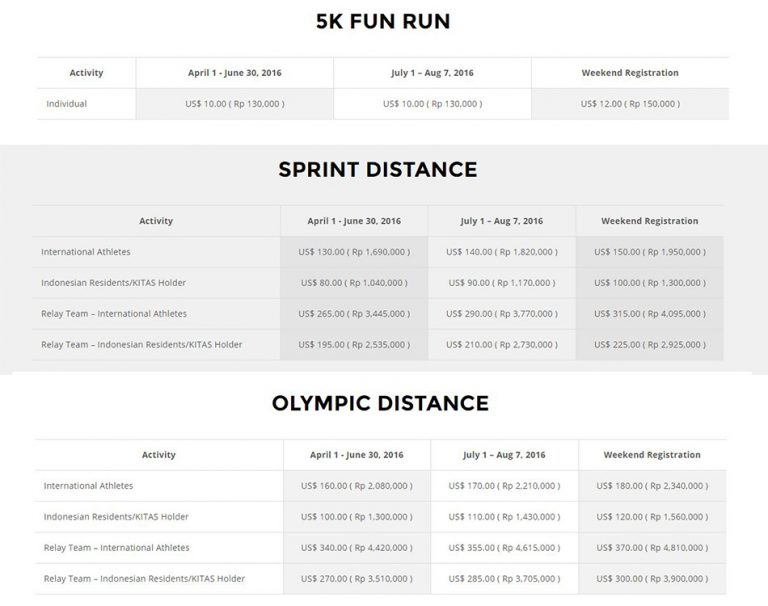Select the Individual row in 5K Fun Run

(67, 103)
